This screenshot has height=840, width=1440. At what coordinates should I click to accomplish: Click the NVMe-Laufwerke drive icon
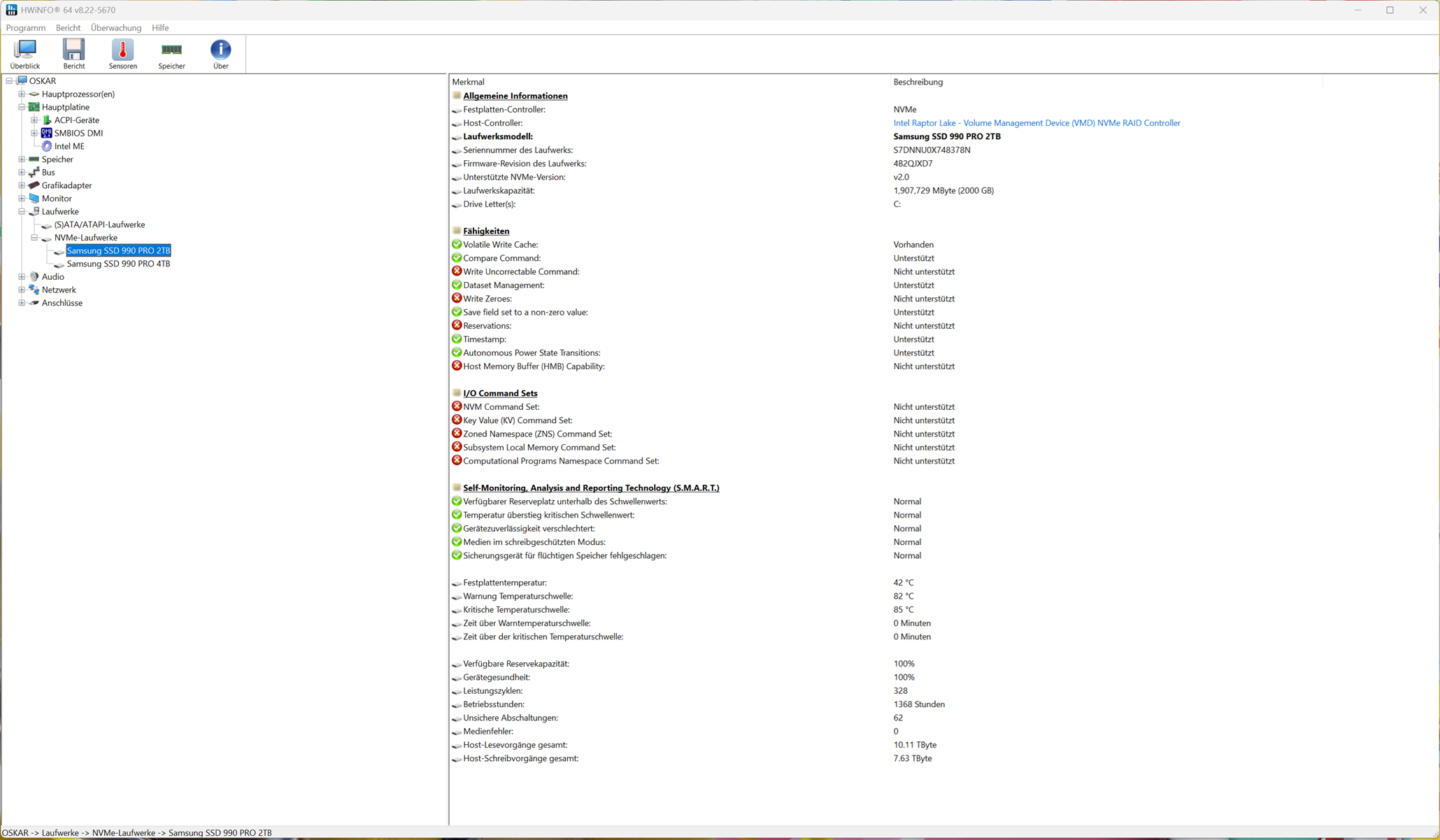pos(47,238)
